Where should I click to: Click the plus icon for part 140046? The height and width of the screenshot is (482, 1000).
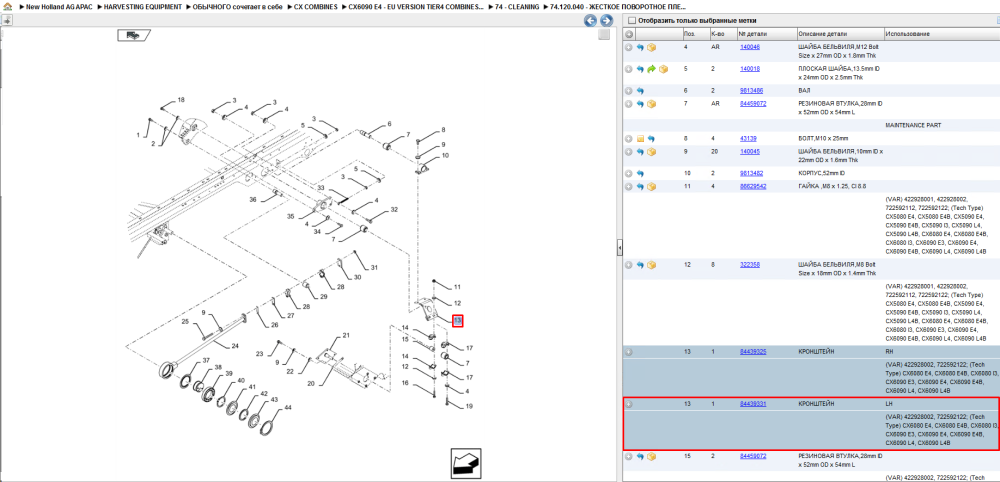tap(629, 47)
